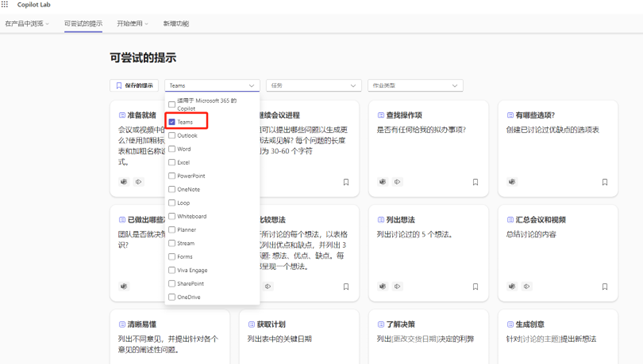
Task: Expand the 在产品中浏览 navigation menu
Action: pyautogui.click(x=27, y=24)
